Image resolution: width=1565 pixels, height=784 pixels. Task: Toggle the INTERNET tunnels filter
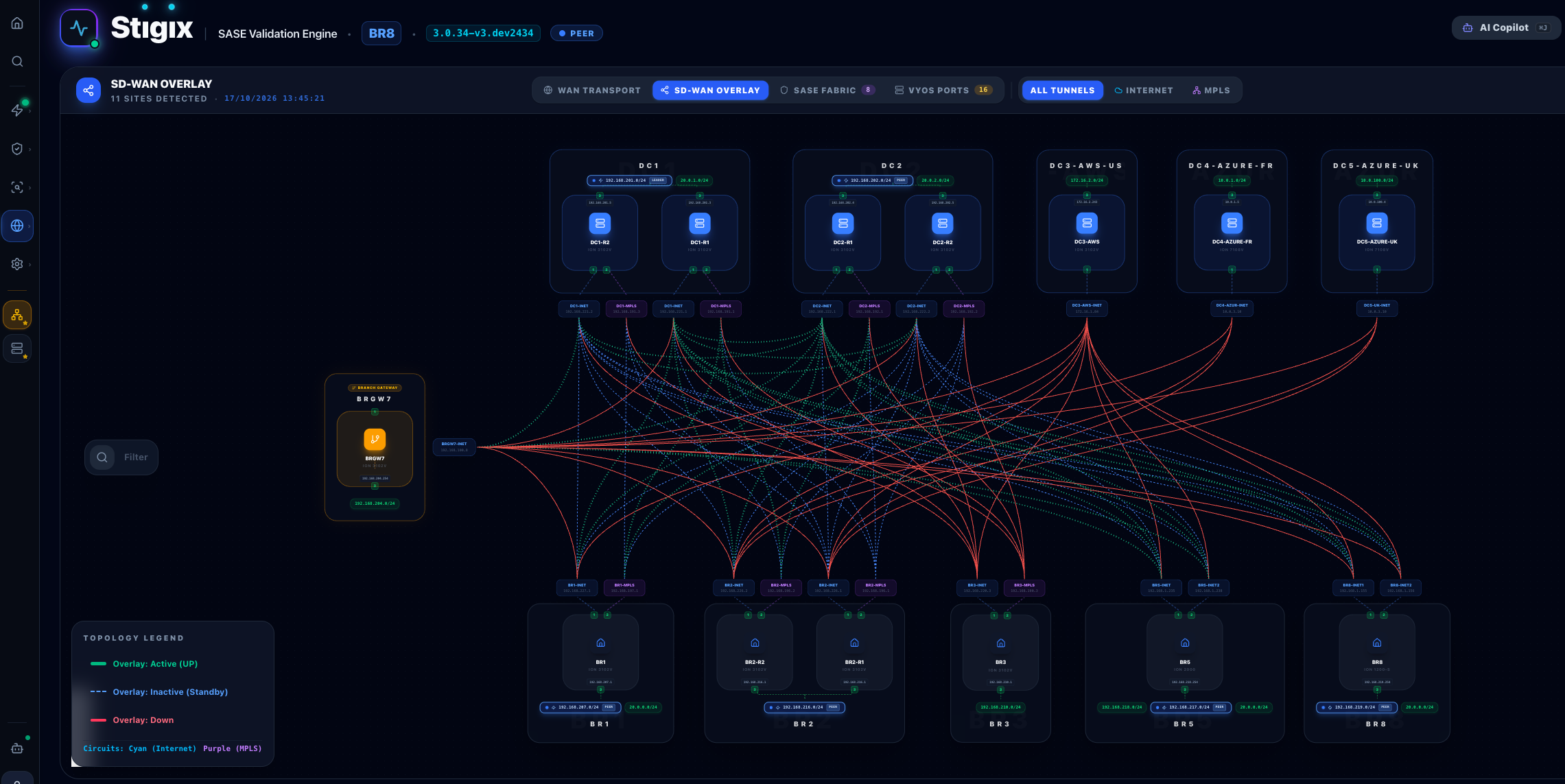[1144, 91]
